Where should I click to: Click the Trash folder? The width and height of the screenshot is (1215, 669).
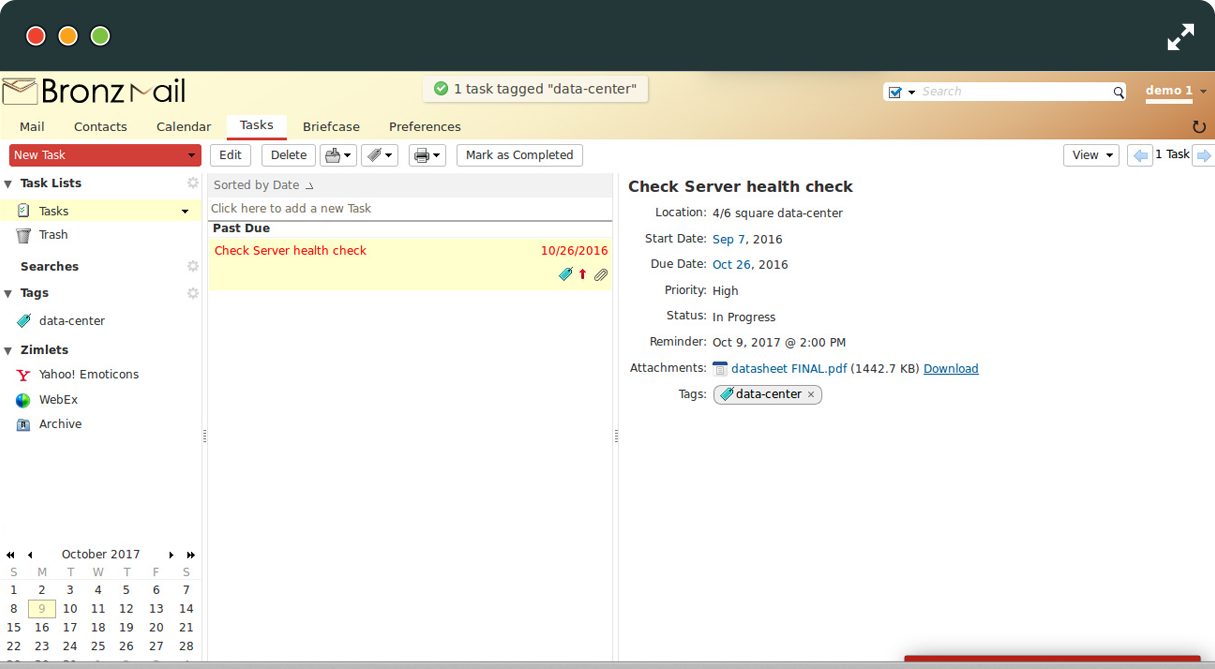pos(53,235)
